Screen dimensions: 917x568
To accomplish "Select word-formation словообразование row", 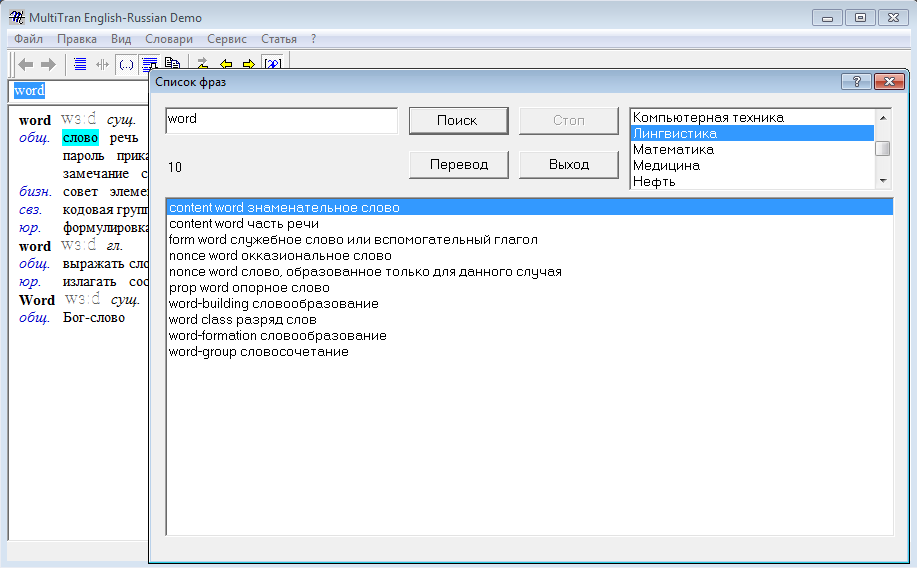I will pos(529,336).
